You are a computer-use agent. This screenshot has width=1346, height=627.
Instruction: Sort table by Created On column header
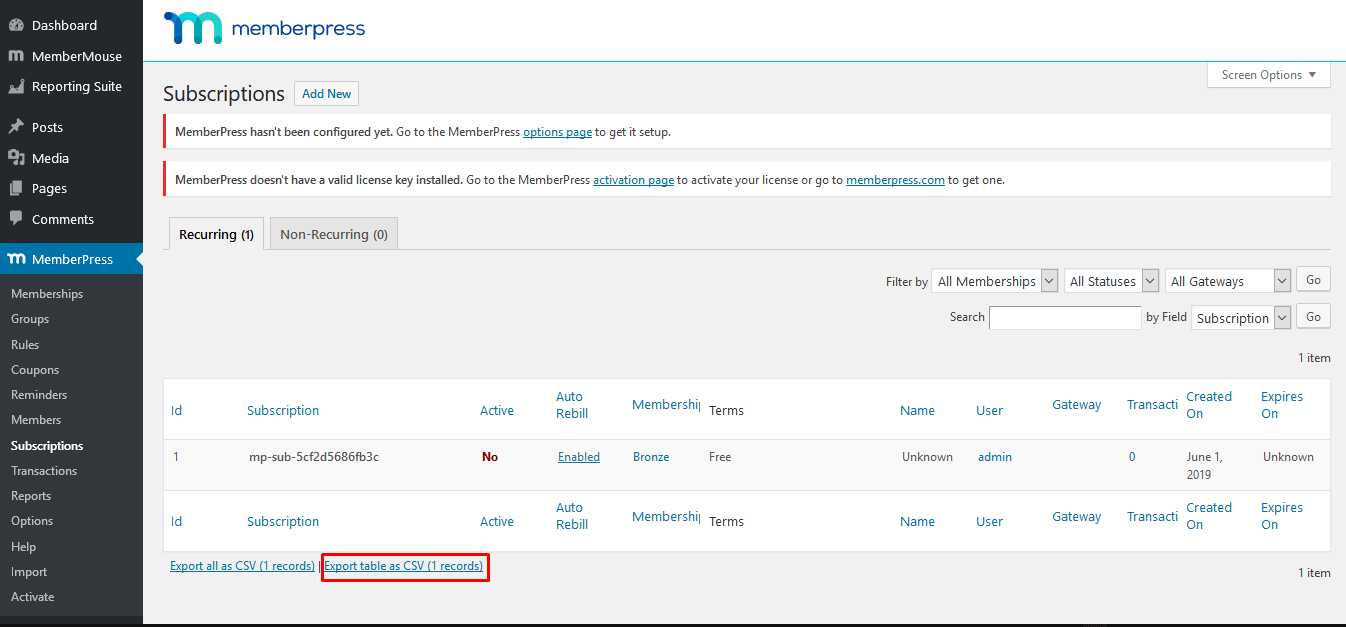pos(1208,405)
